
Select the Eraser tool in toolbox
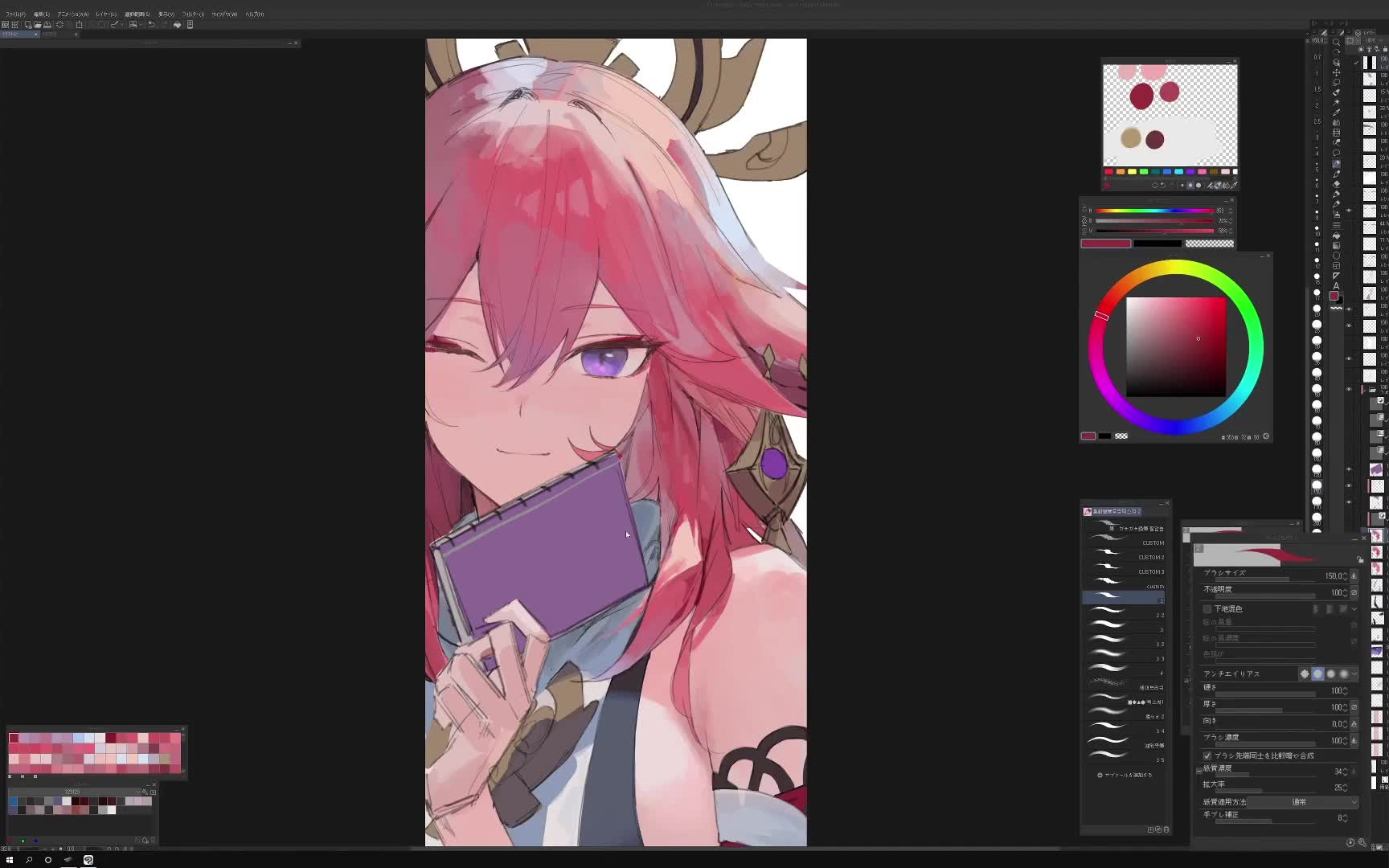pos(1336,184)
